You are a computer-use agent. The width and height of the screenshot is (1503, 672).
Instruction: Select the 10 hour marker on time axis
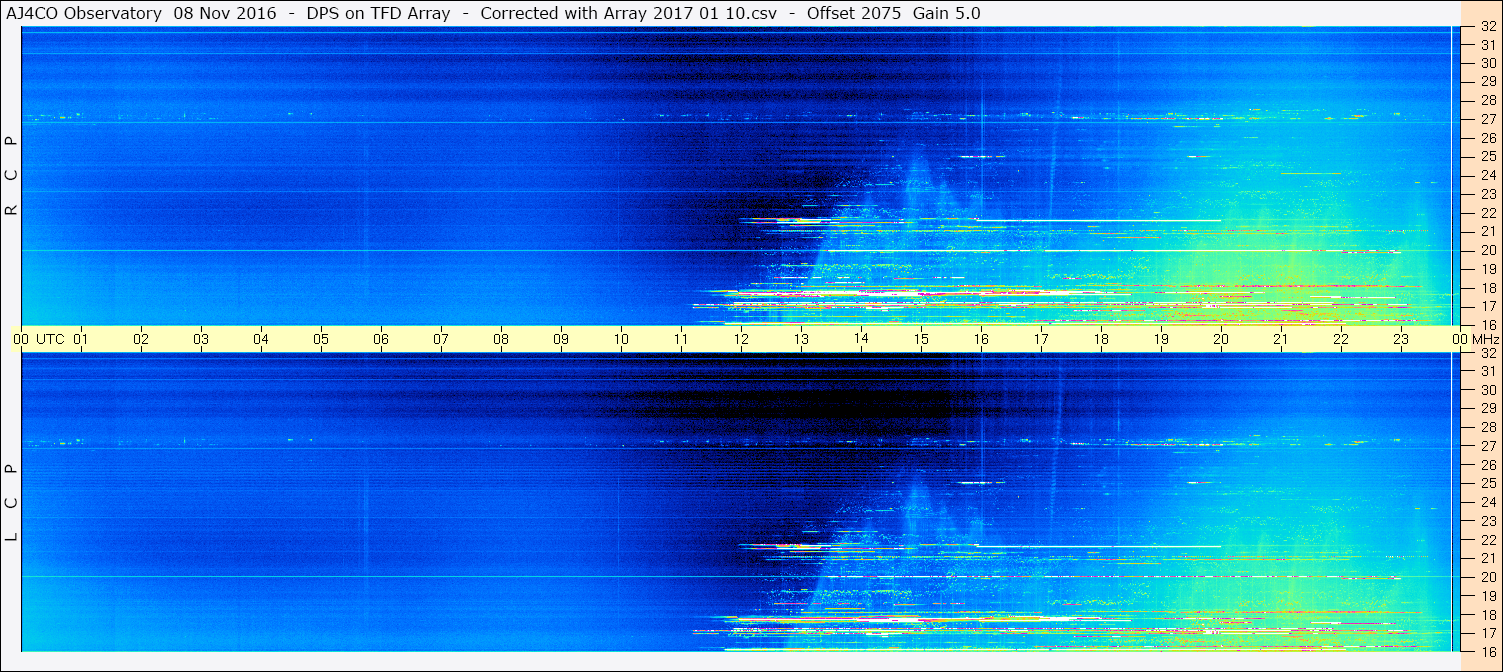(x=621, y=339)
